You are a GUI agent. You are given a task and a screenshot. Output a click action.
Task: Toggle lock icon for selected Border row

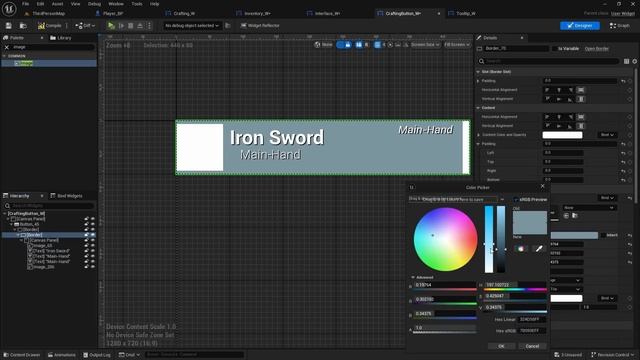tap(87, 235)
